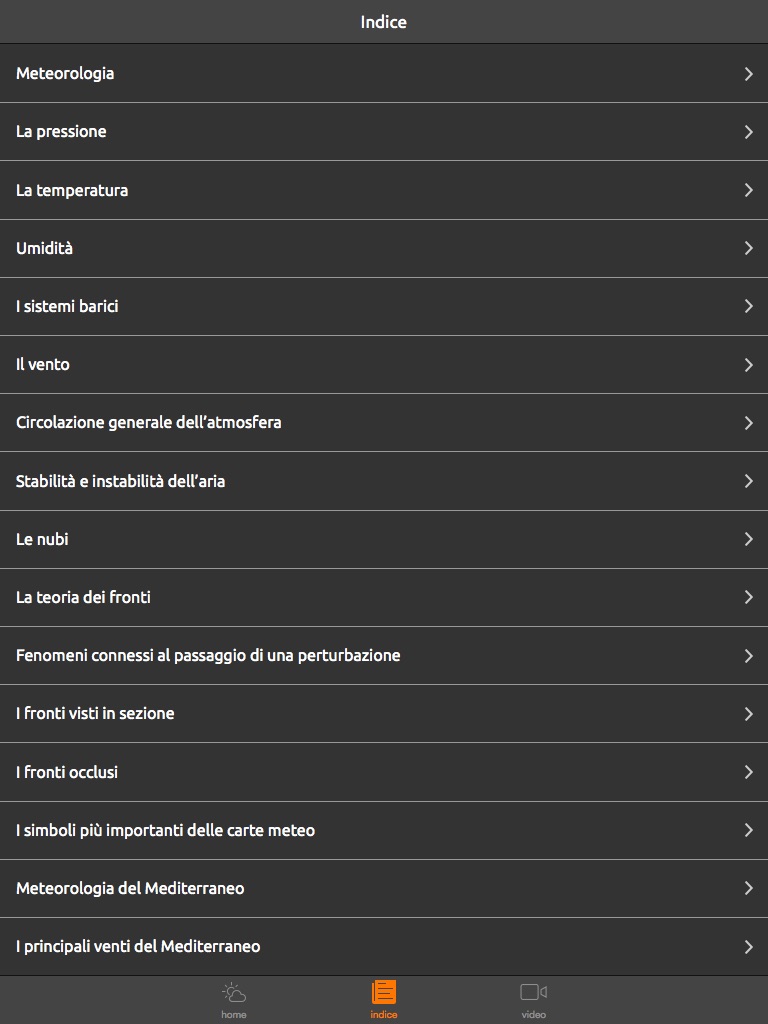Click arrow next to I fronti occlusi

[x=748, y=772]
